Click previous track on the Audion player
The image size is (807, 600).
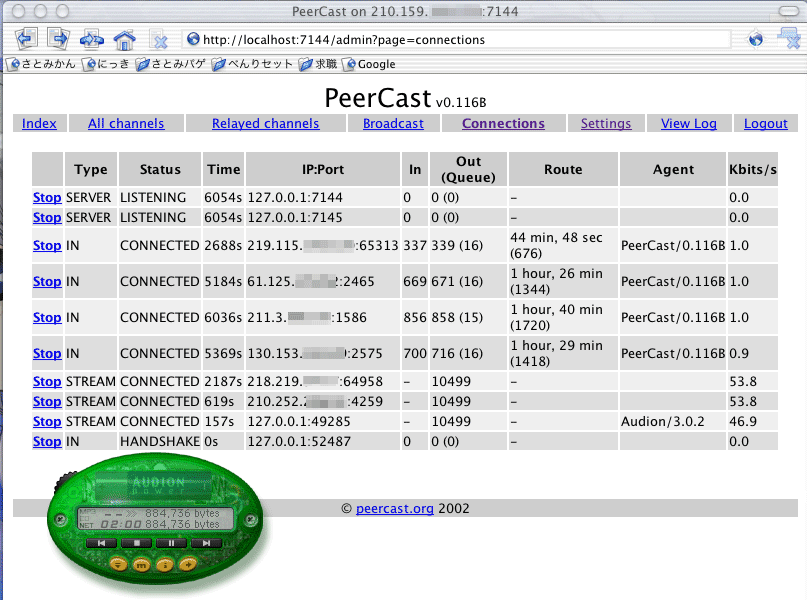(102, 543)
